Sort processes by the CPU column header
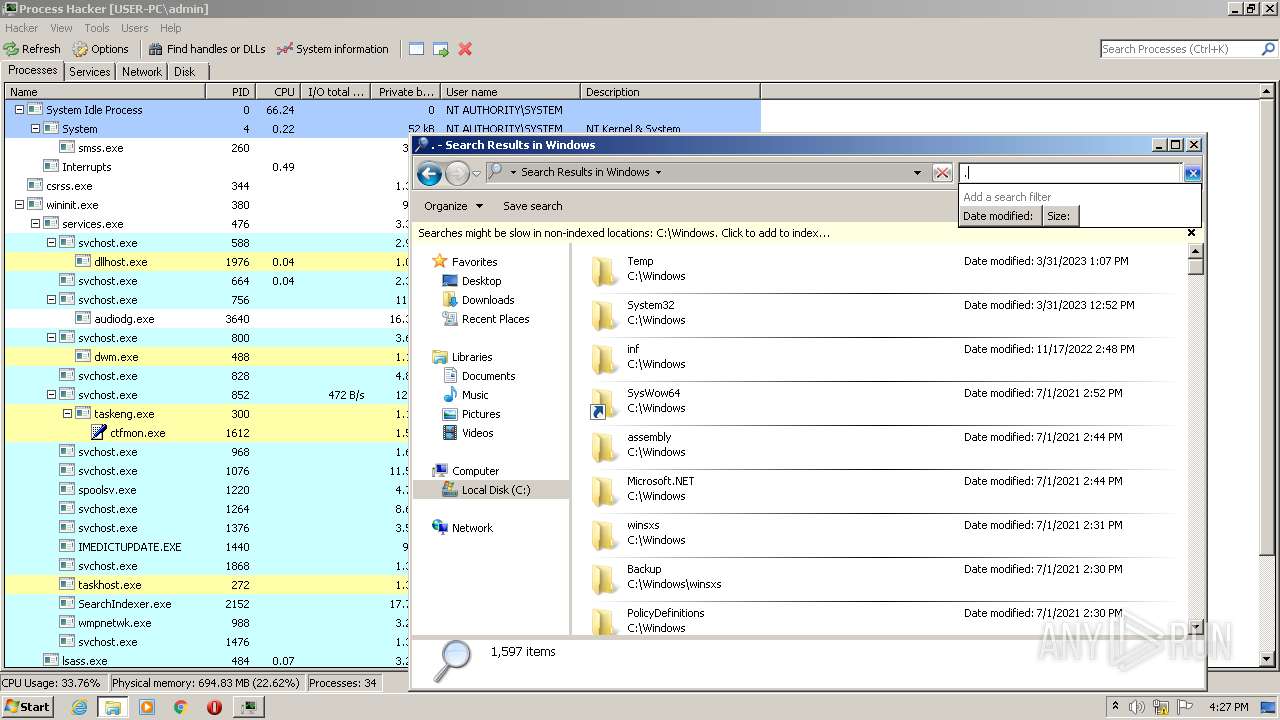Image resolution: width=1280 pixels, height=720 pixels. point(277,92)
